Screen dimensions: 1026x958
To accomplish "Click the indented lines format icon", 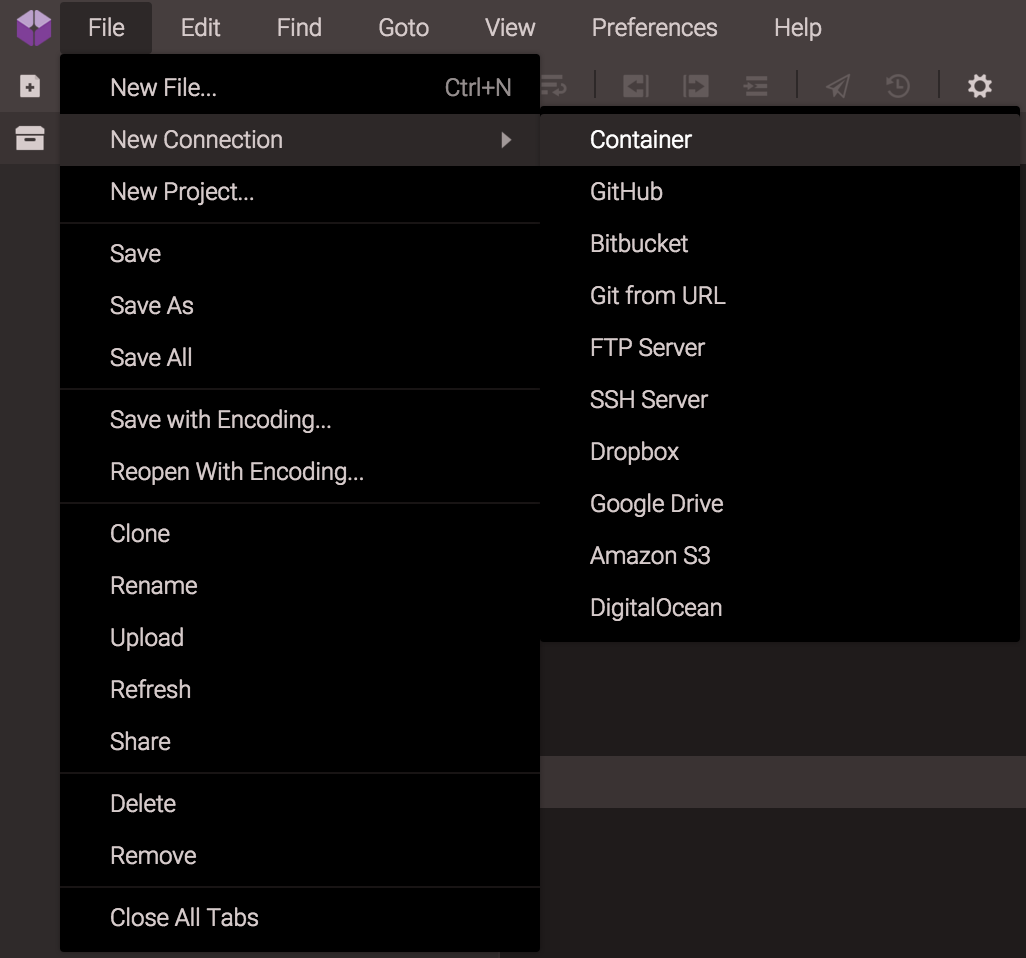I will pyautogui.click(x=756, y=87).
